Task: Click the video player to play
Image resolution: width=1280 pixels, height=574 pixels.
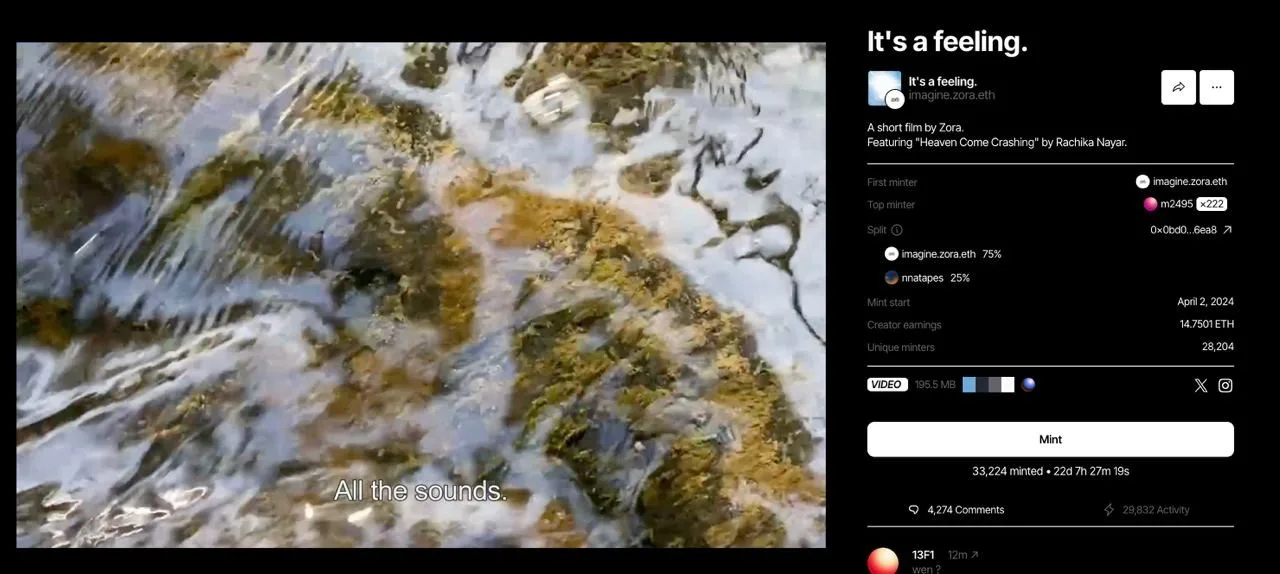Action: [421, 295]
